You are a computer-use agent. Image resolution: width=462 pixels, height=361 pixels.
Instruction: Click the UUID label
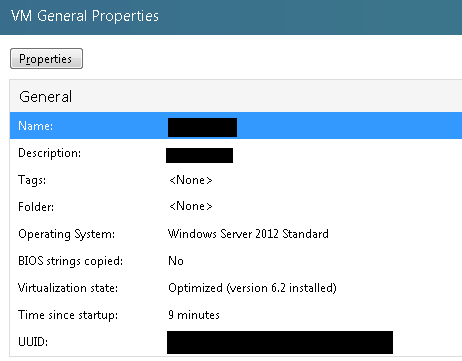pyautogui.click(x=33, y=342)
